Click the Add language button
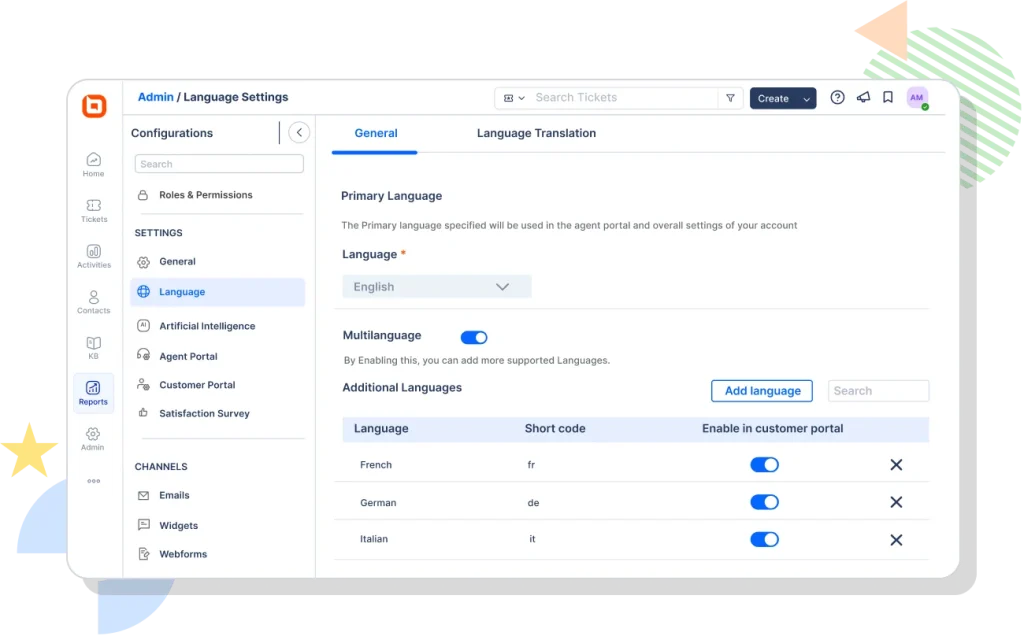 tap(761, 390)
